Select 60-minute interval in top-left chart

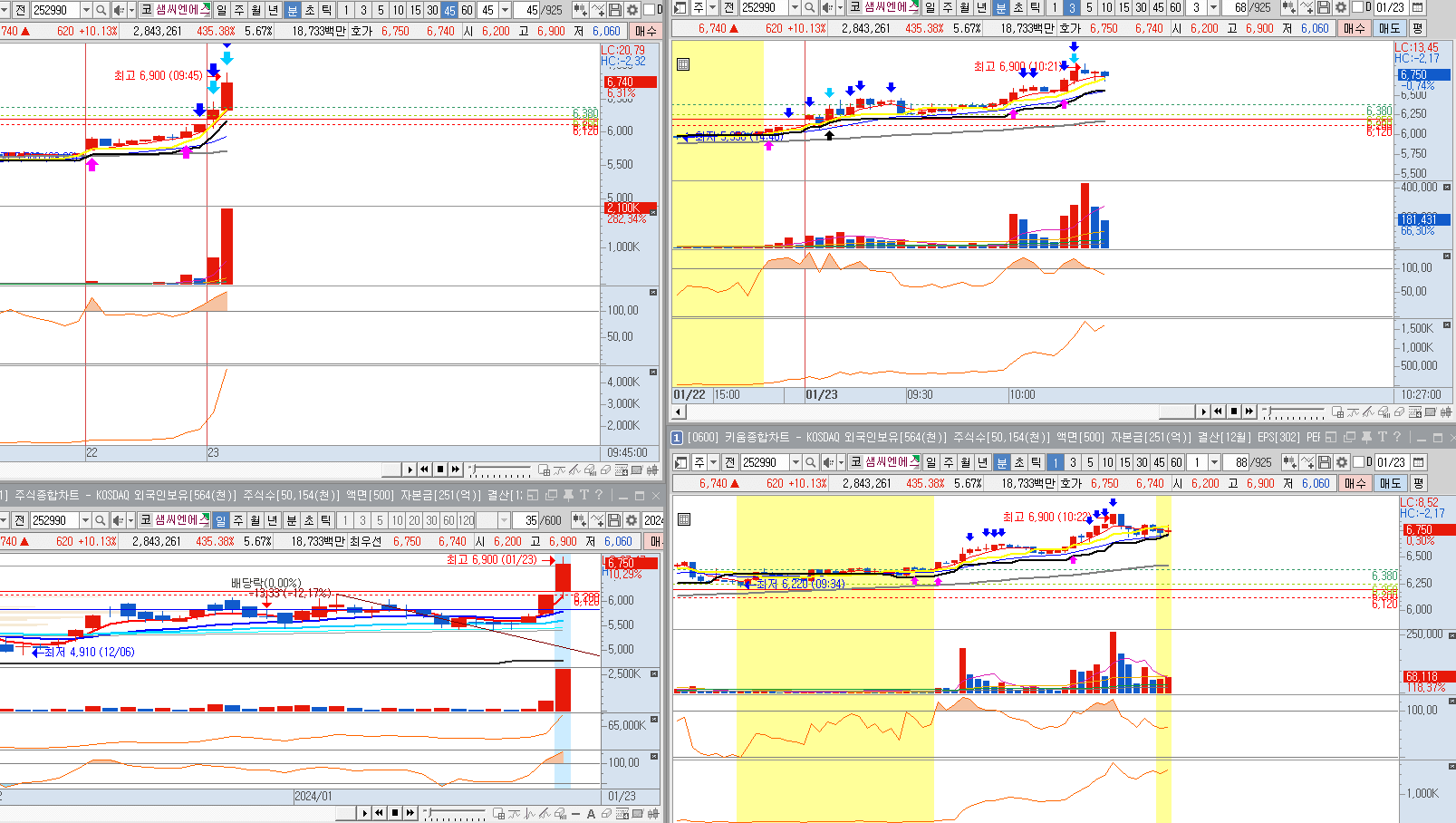pos(467,10)
